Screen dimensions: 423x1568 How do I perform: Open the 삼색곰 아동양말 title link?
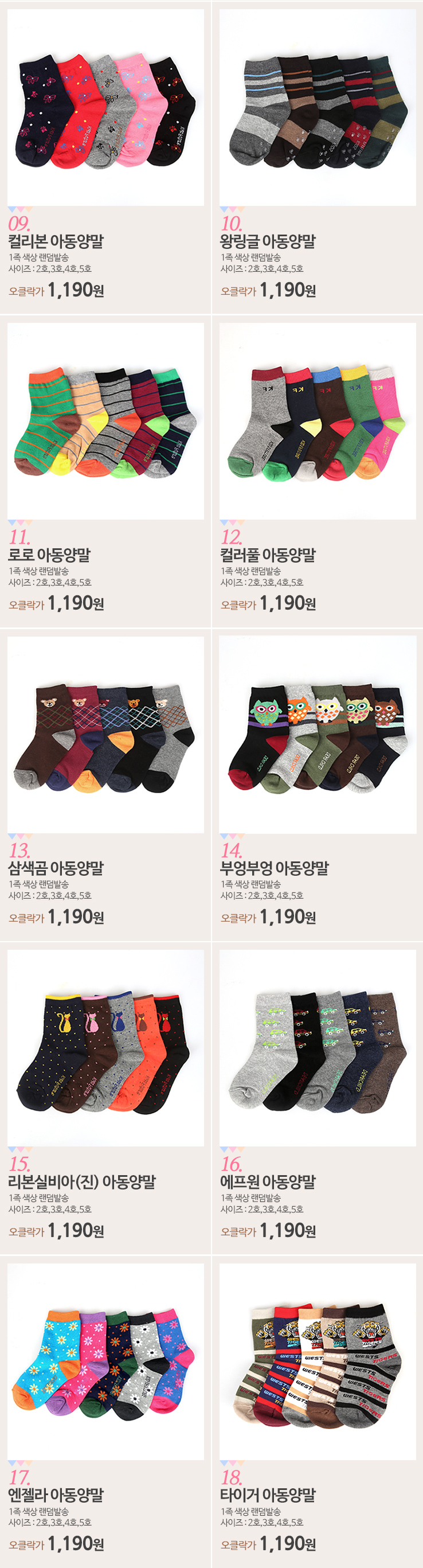(56, 868)
